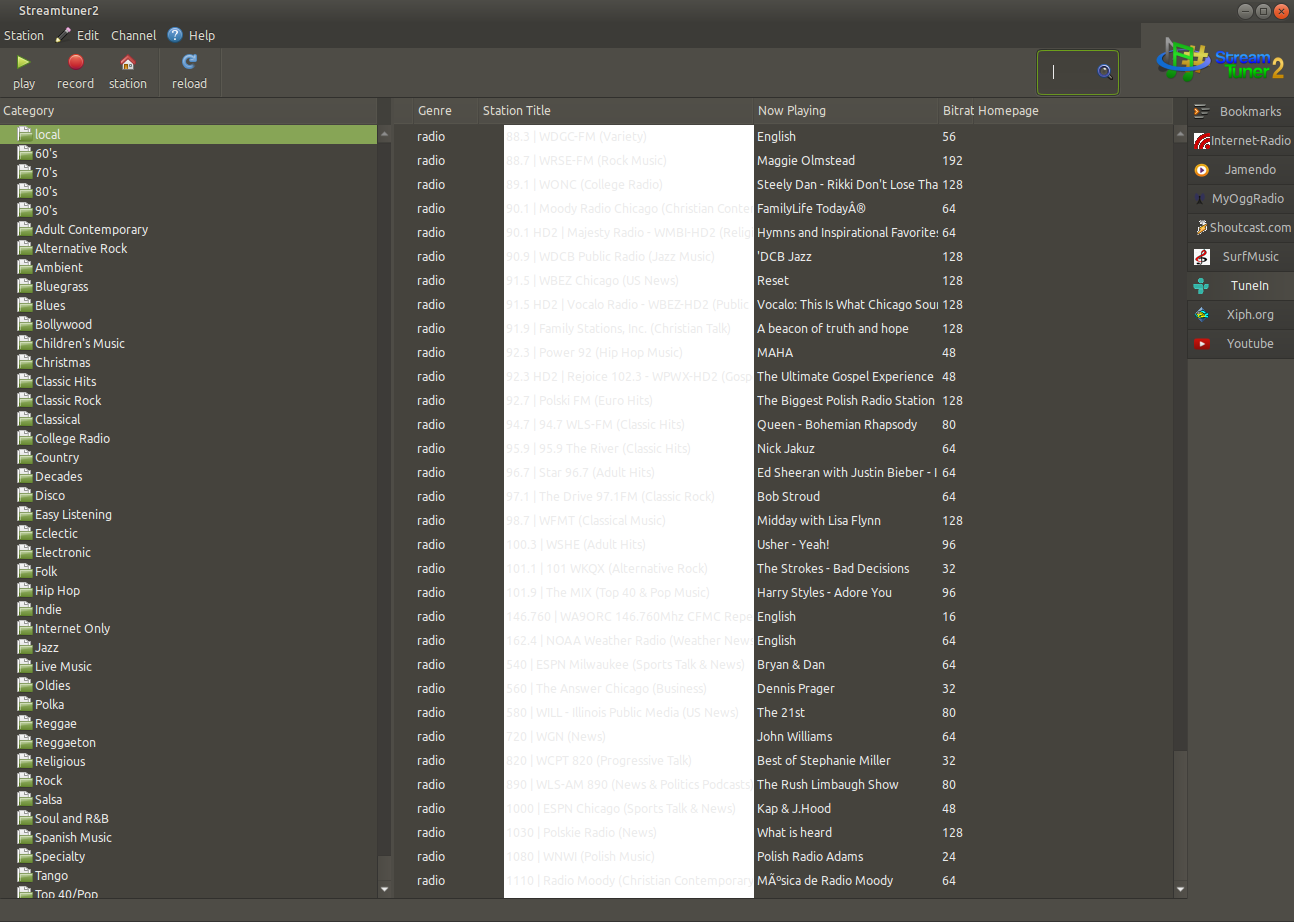Open the Station menu
The image size is (1294, 922).
tap(24, 36)
